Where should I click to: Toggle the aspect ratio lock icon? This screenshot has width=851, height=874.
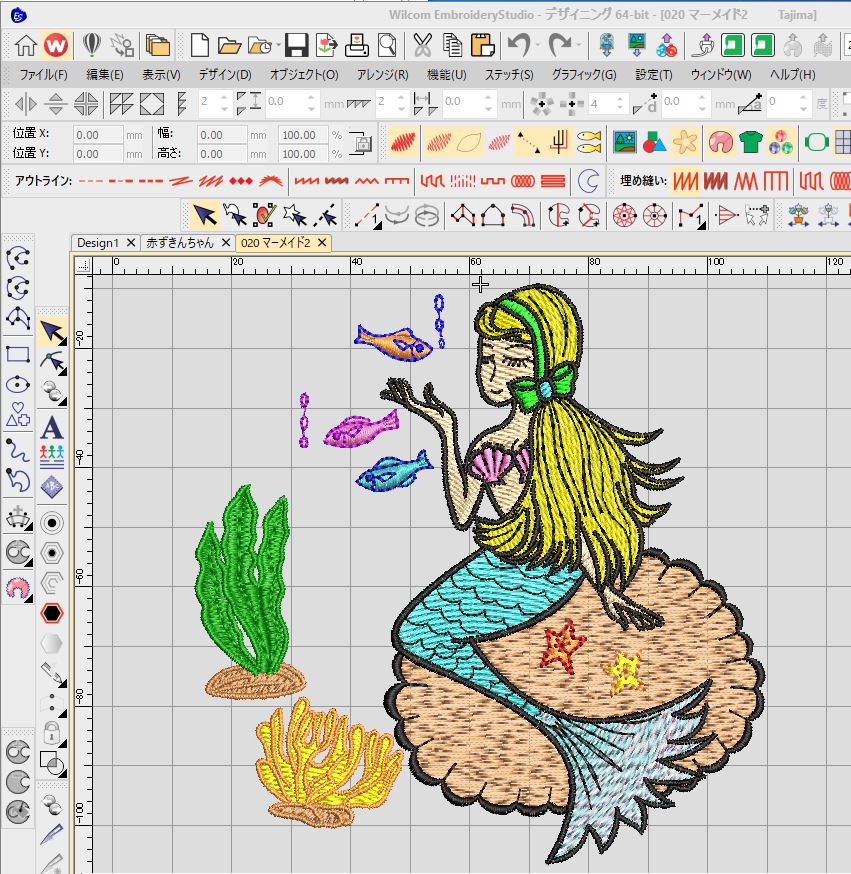click(361, 143)
